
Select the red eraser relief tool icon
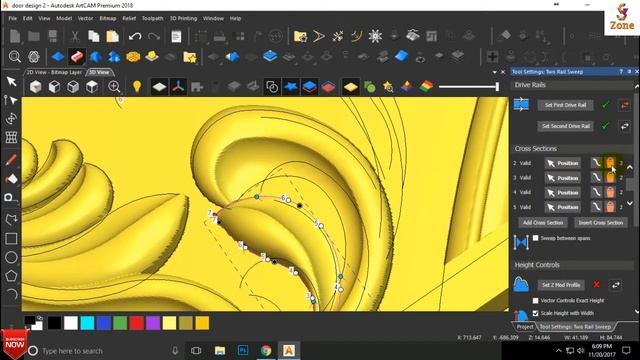click(x=77, y=56)
